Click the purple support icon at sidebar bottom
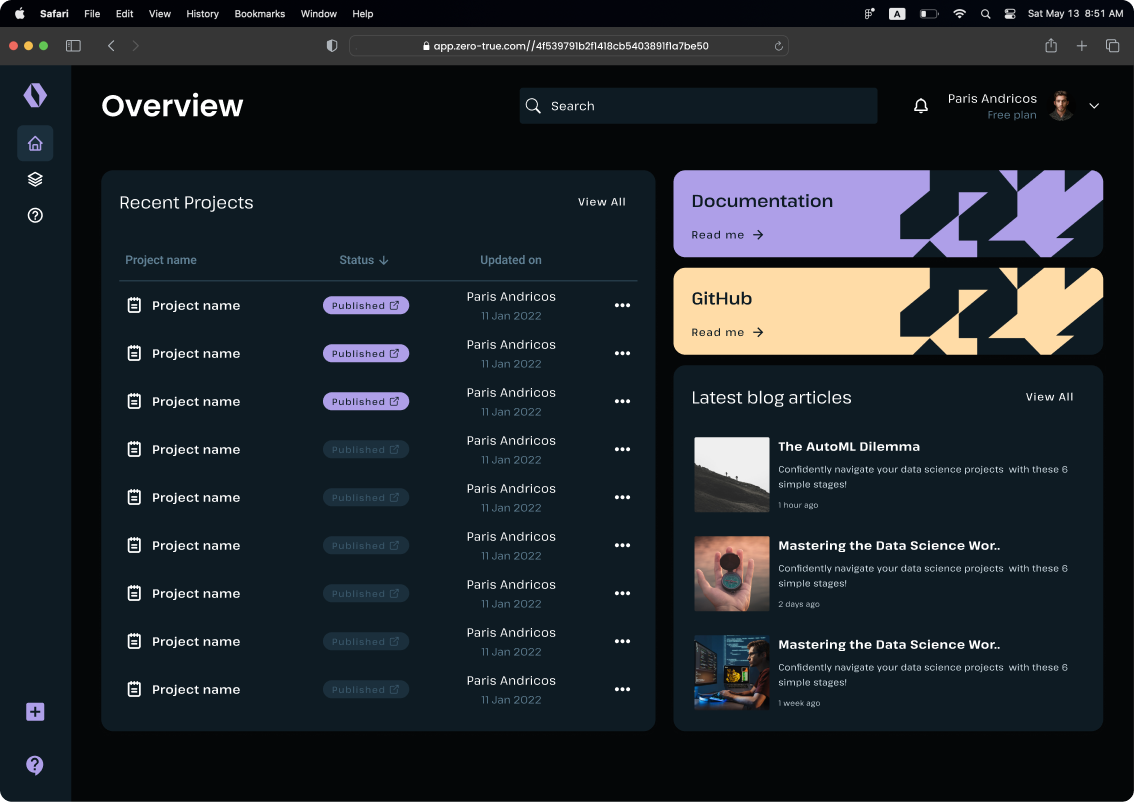The width and height of the screenshot is (1134, 802). coord(35,765)
